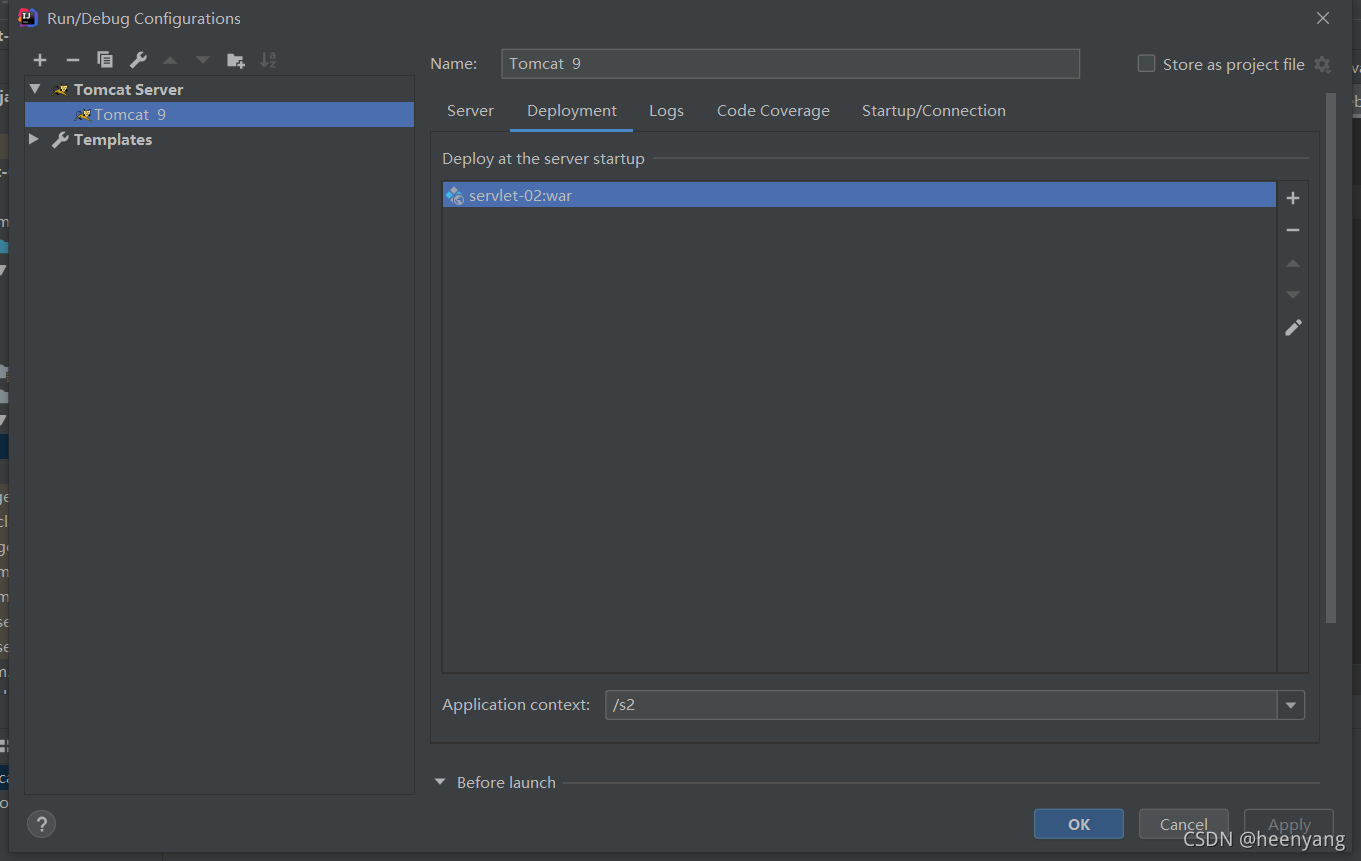
Task: Open help with question mark button
Action: (x=41, y=825)
